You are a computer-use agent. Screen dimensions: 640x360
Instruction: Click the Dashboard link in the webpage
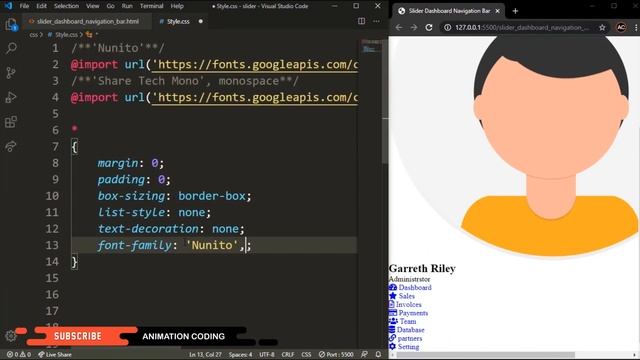tap(415, 287)
